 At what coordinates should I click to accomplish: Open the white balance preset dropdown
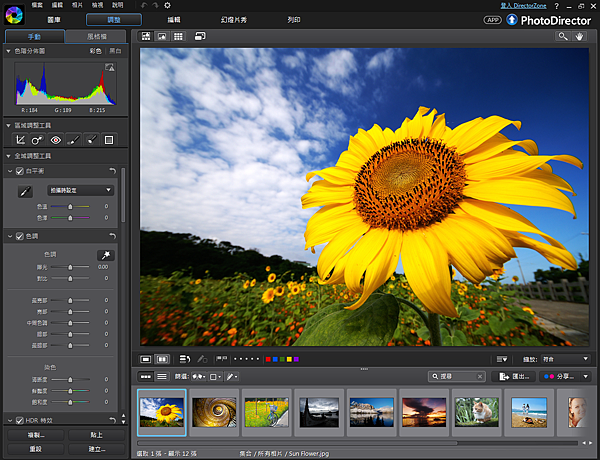[81, 190]
